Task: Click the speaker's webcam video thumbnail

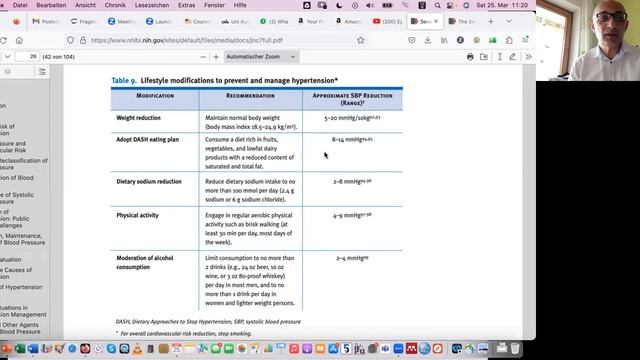Action: tap(588, 40)
